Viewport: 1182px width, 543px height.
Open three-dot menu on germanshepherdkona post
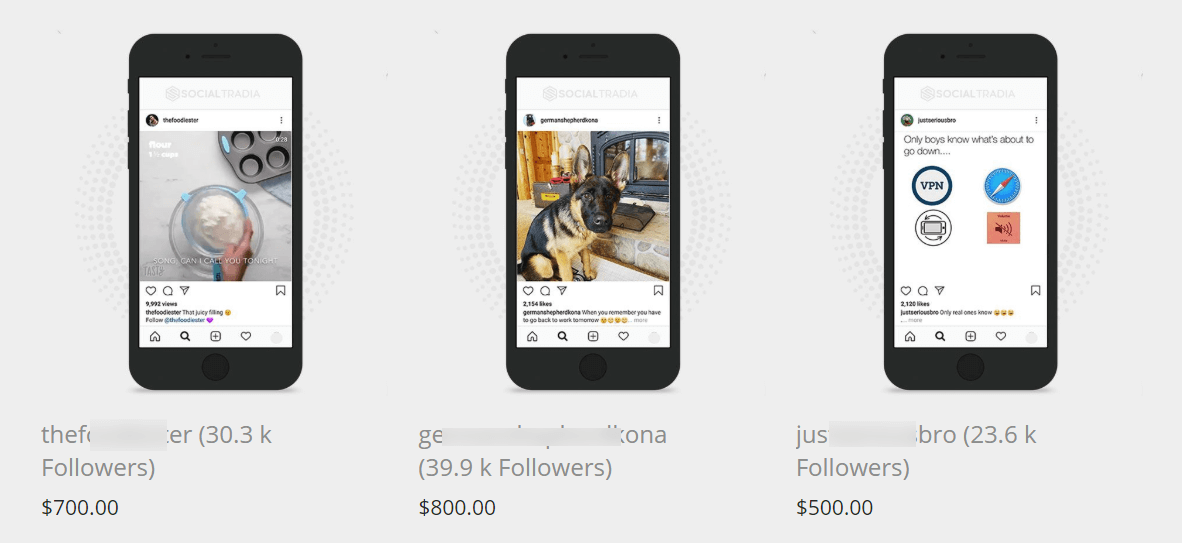pyautogui.click(x=659, y=120)
